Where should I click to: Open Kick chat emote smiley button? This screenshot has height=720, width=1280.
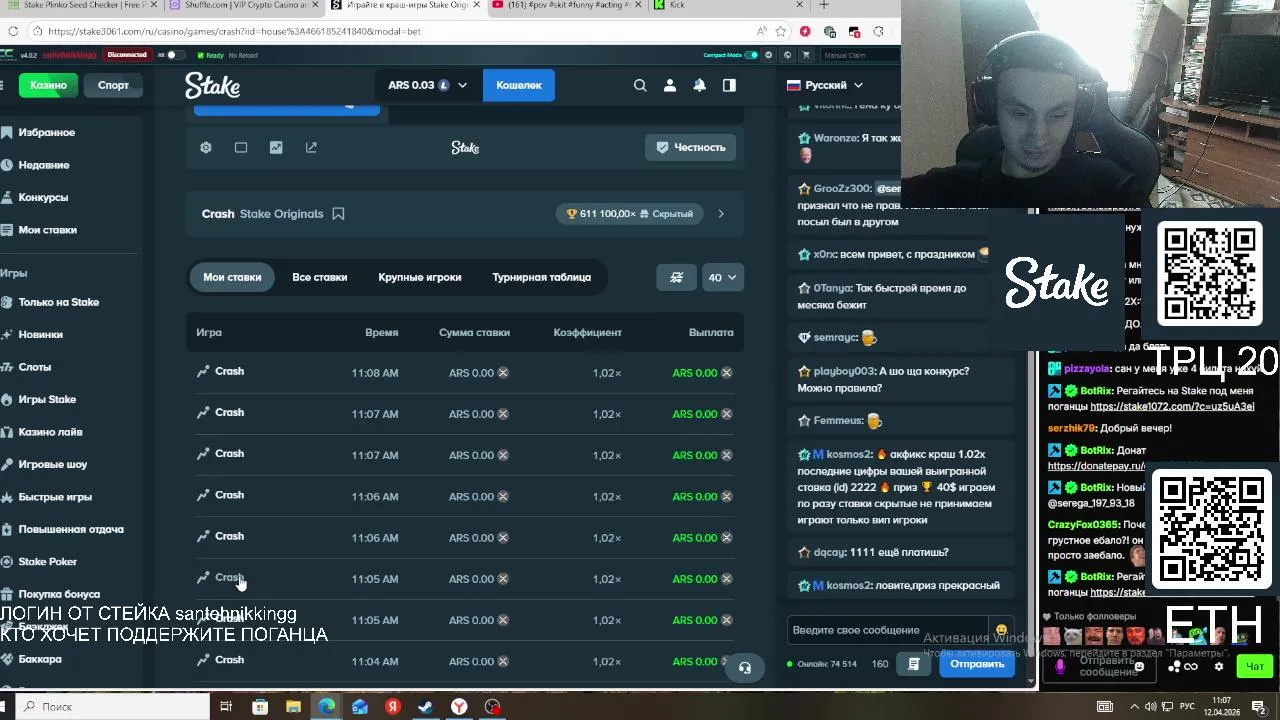(x=1139, y=666)
